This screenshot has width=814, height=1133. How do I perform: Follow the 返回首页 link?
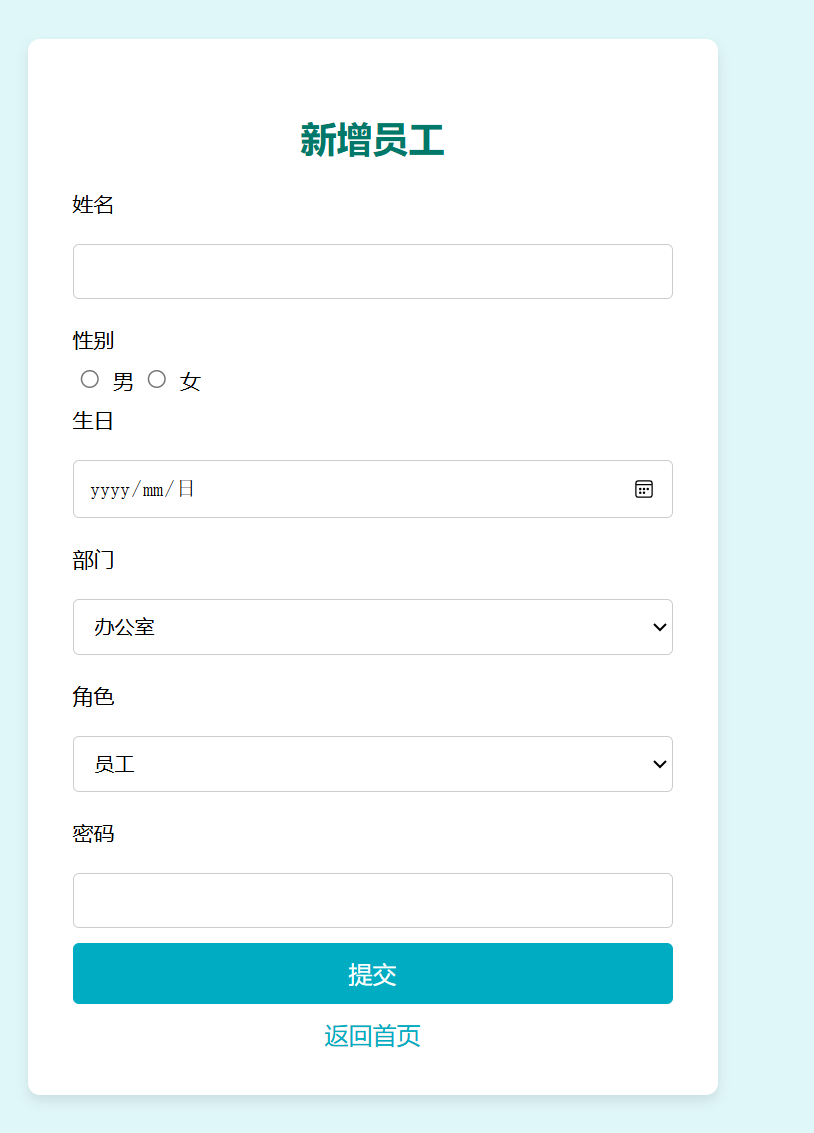click(x=372, y=1036)
